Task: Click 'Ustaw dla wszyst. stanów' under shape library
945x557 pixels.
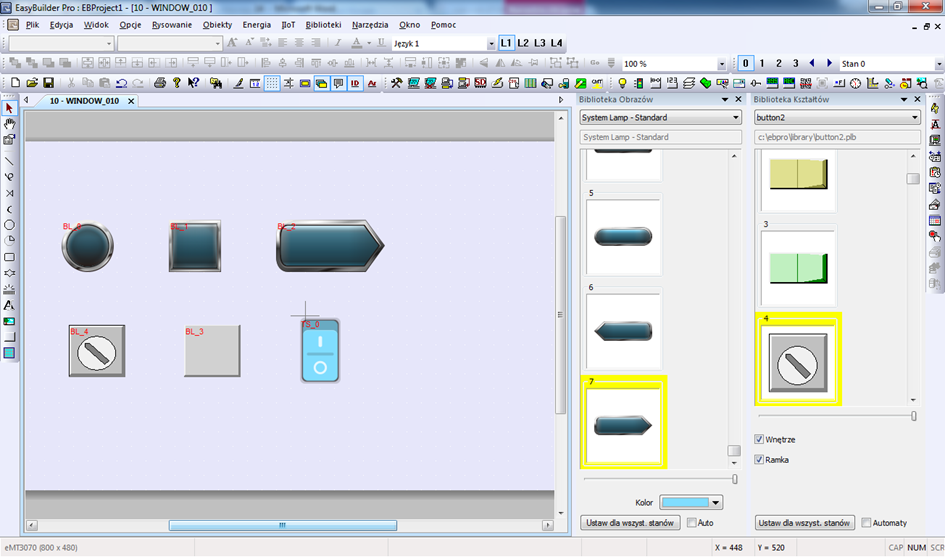Action: (805, 523)
